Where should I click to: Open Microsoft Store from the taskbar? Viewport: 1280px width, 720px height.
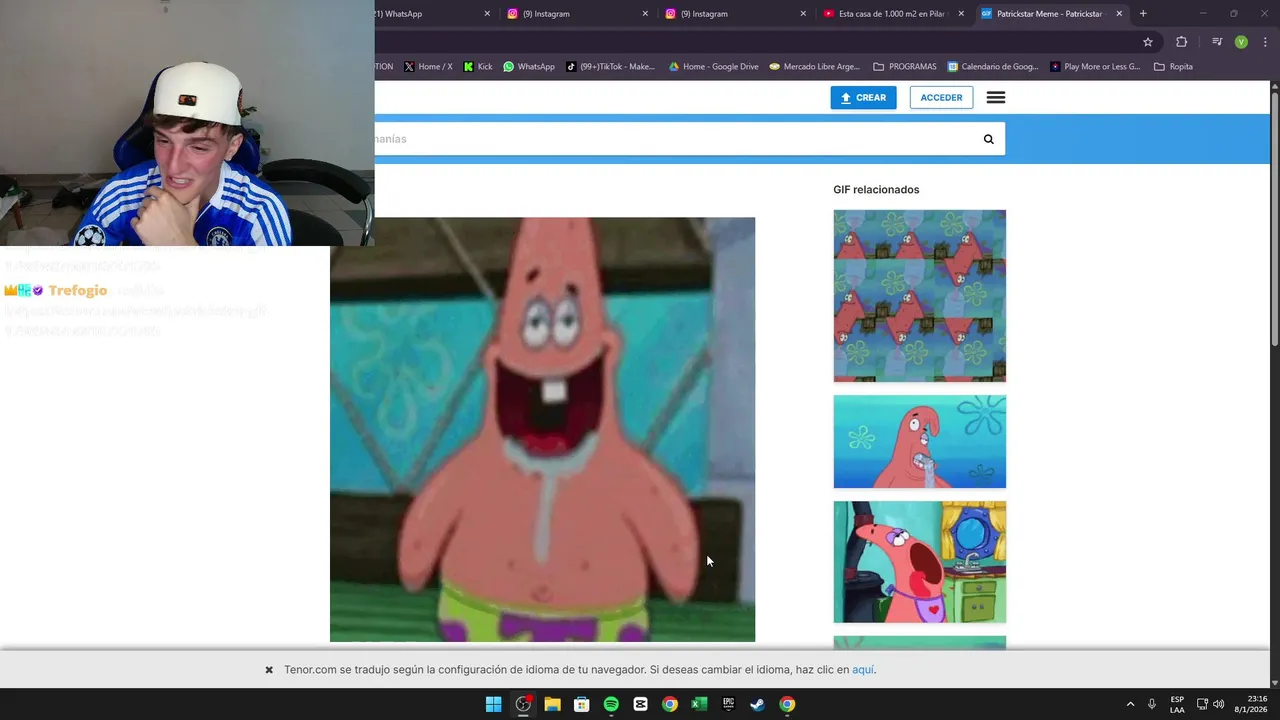(x=581, y=704)
